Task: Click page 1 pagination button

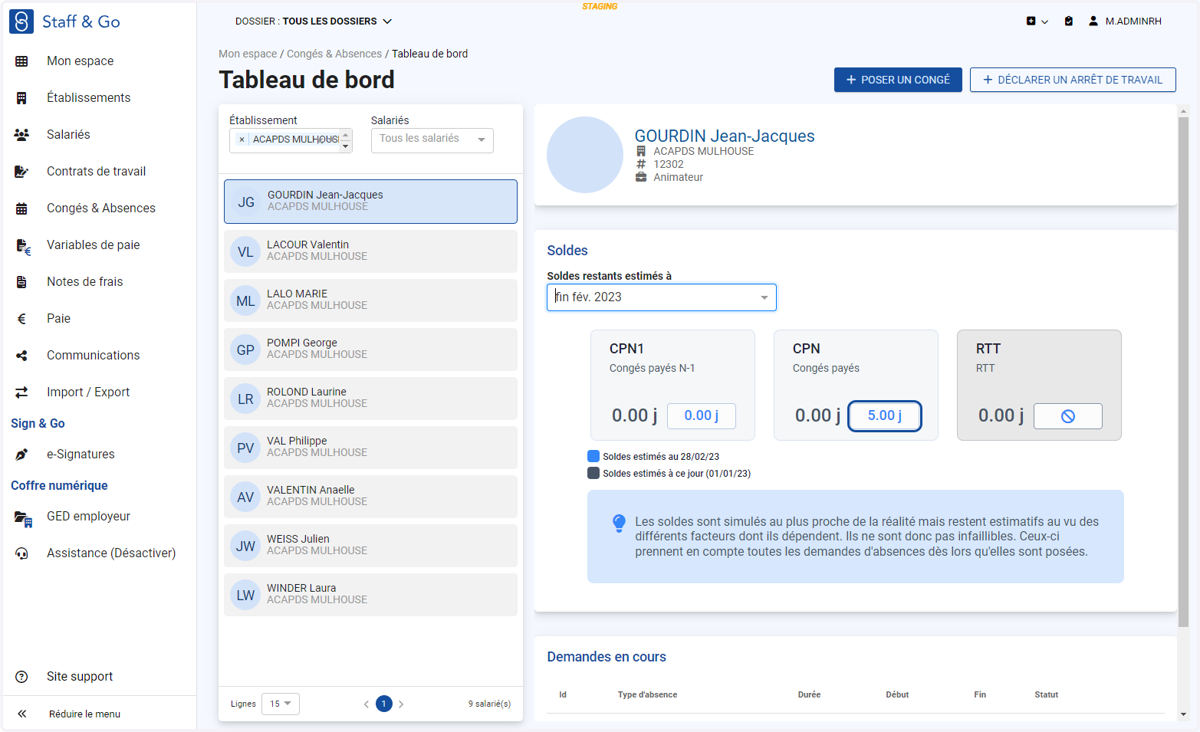Action: [384, 704]
